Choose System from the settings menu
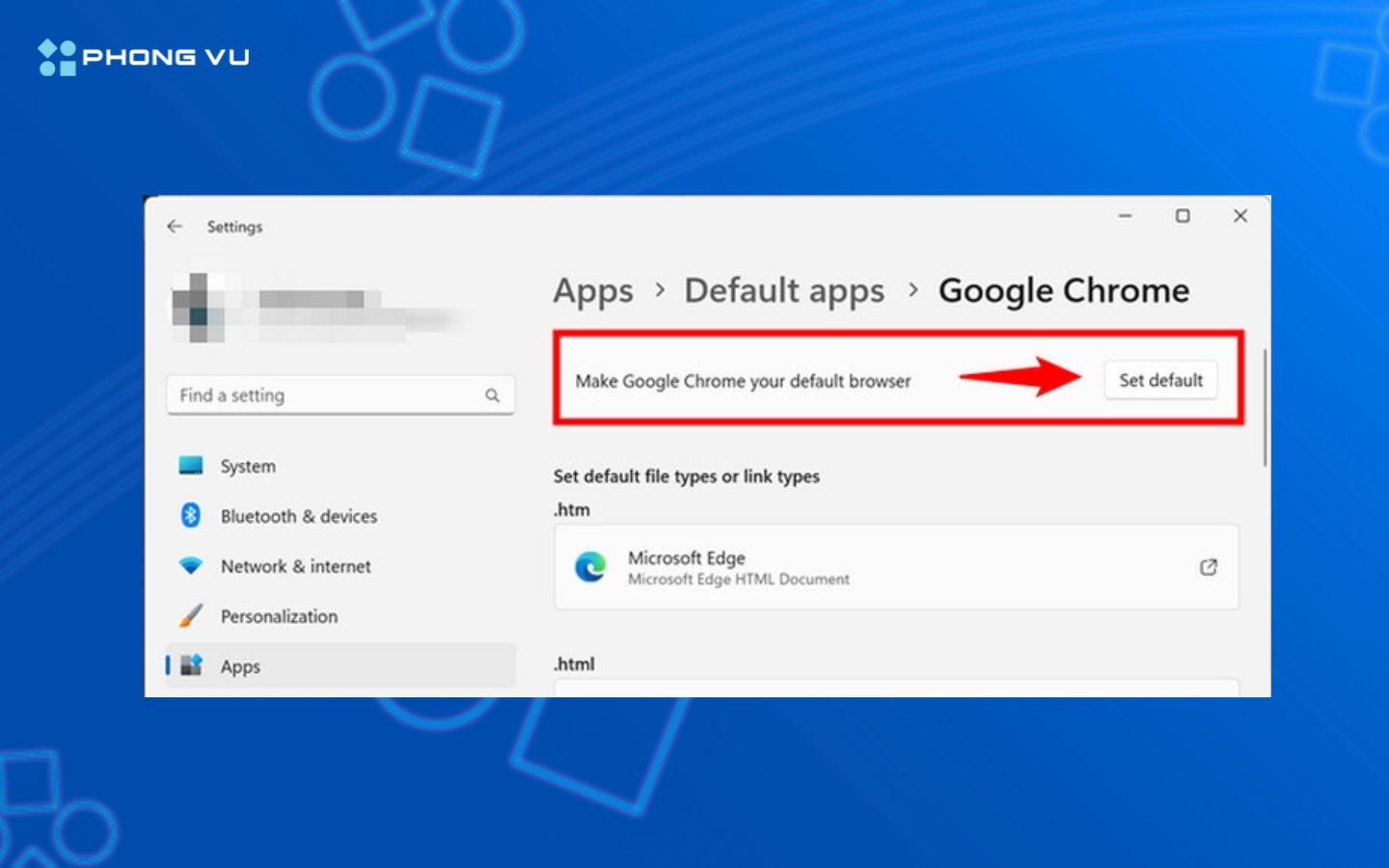 coord(247,466)
